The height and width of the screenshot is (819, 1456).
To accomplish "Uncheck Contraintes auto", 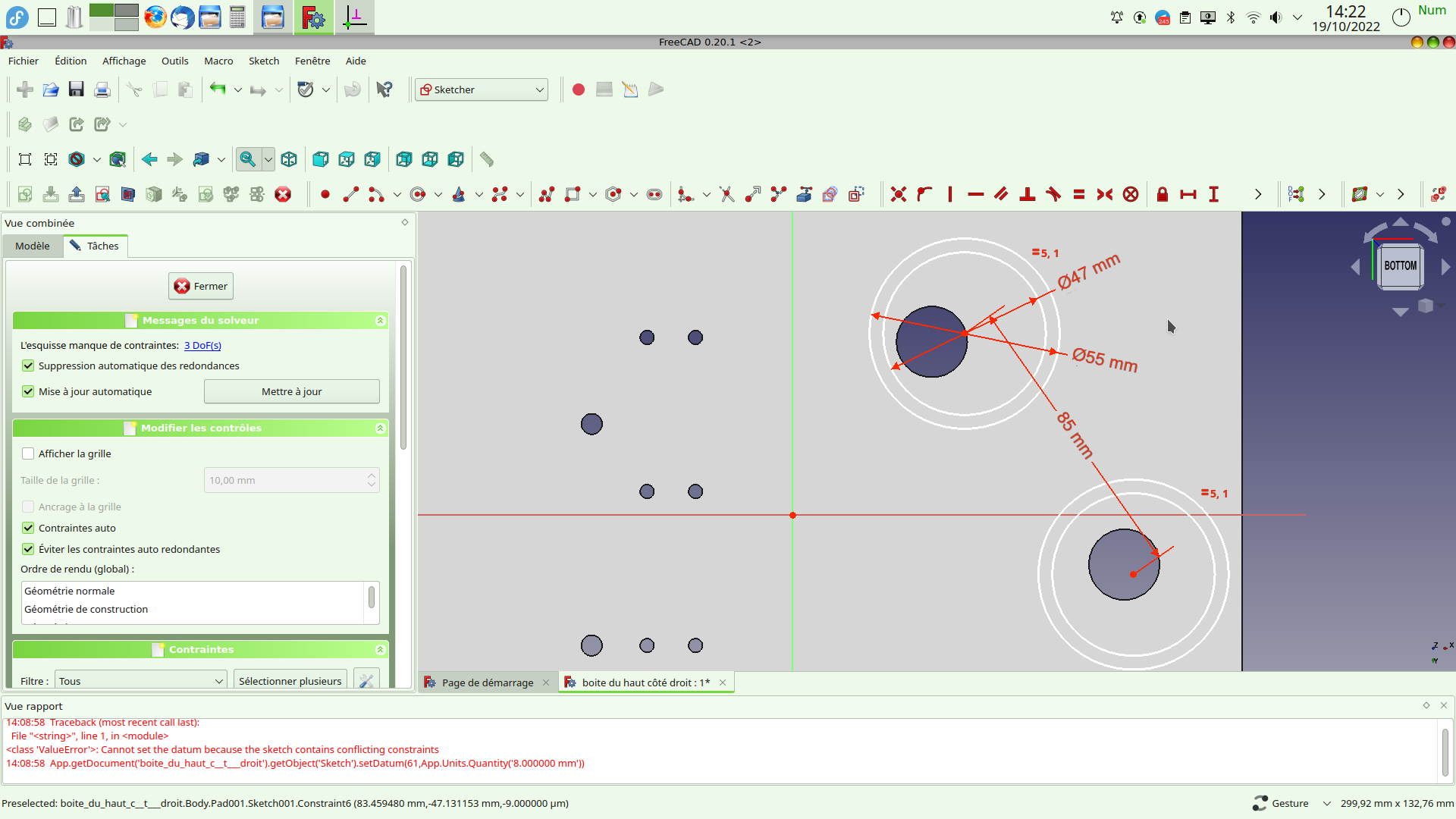I will pos(28,528).
